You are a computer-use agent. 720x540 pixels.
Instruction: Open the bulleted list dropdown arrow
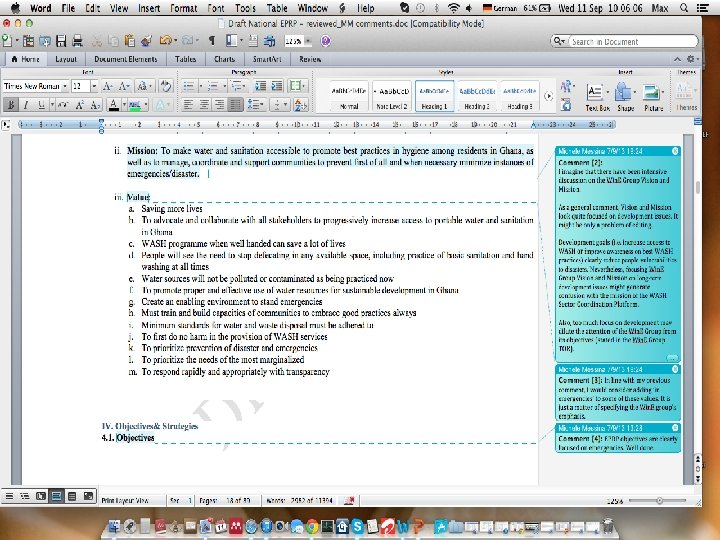201,86
